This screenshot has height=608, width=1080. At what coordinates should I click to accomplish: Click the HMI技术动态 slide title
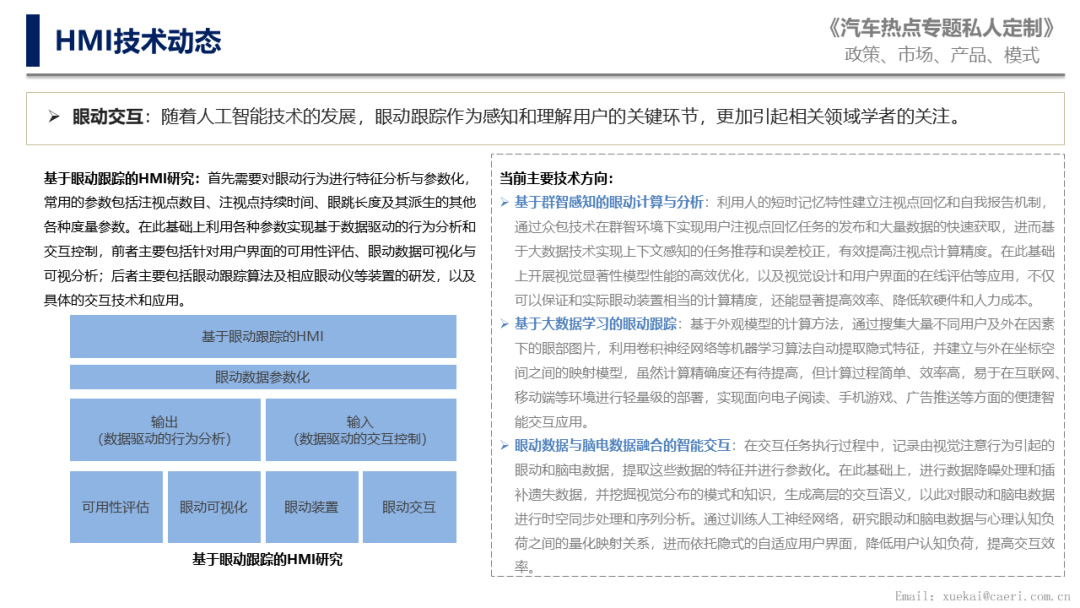point(138,41)
